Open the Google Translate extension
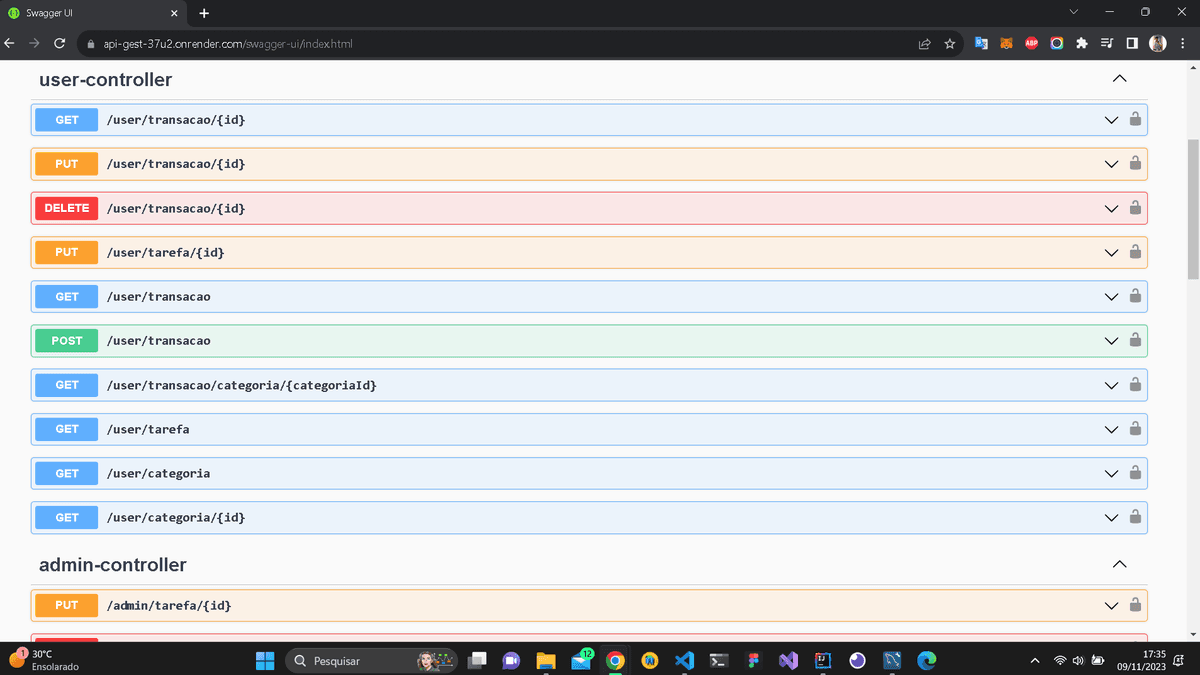1200x675 pixels. click(981, 44)
